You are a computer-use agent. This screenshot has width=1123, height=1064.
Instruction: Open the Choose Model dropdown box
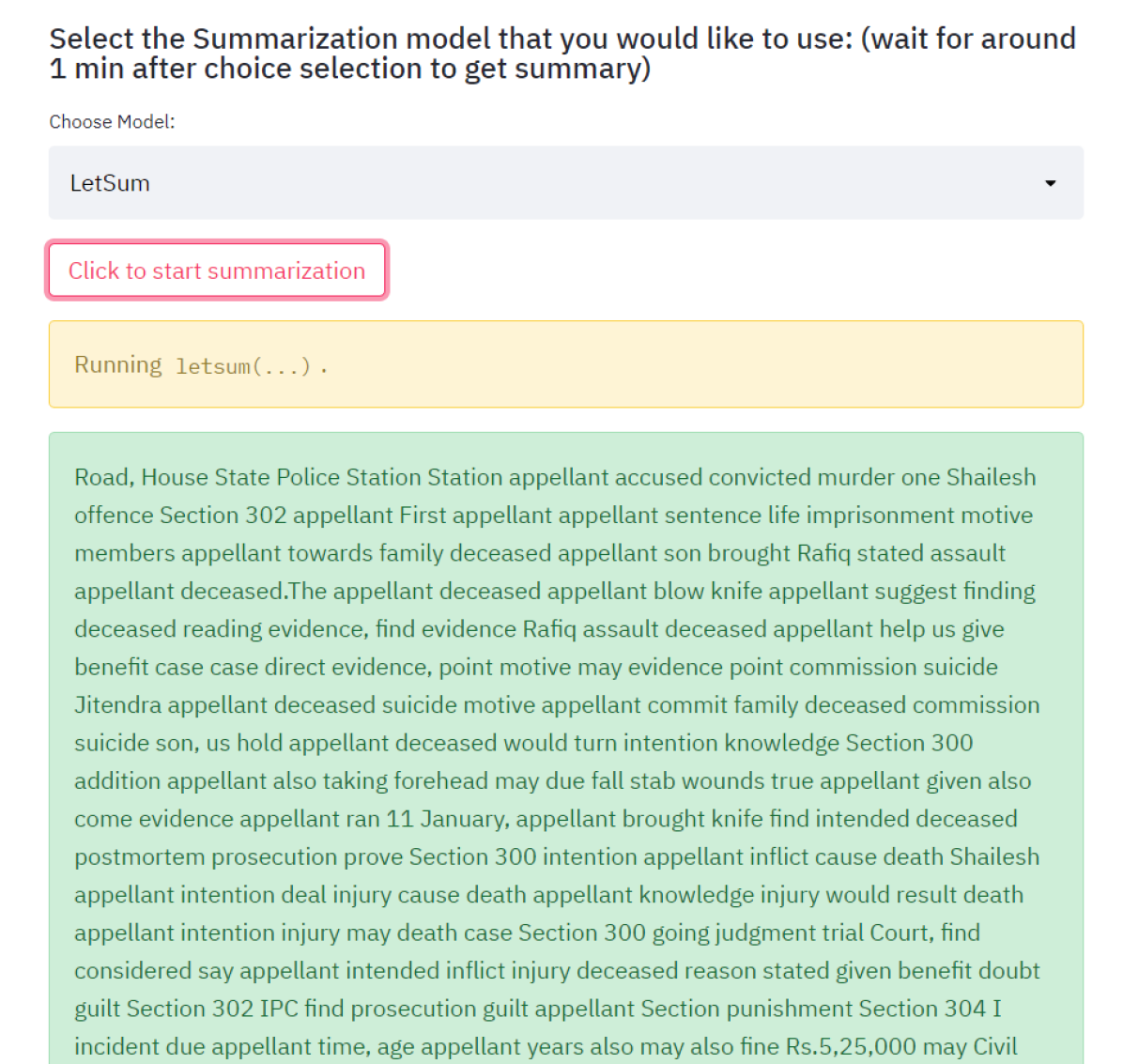(x=565, y=183)
